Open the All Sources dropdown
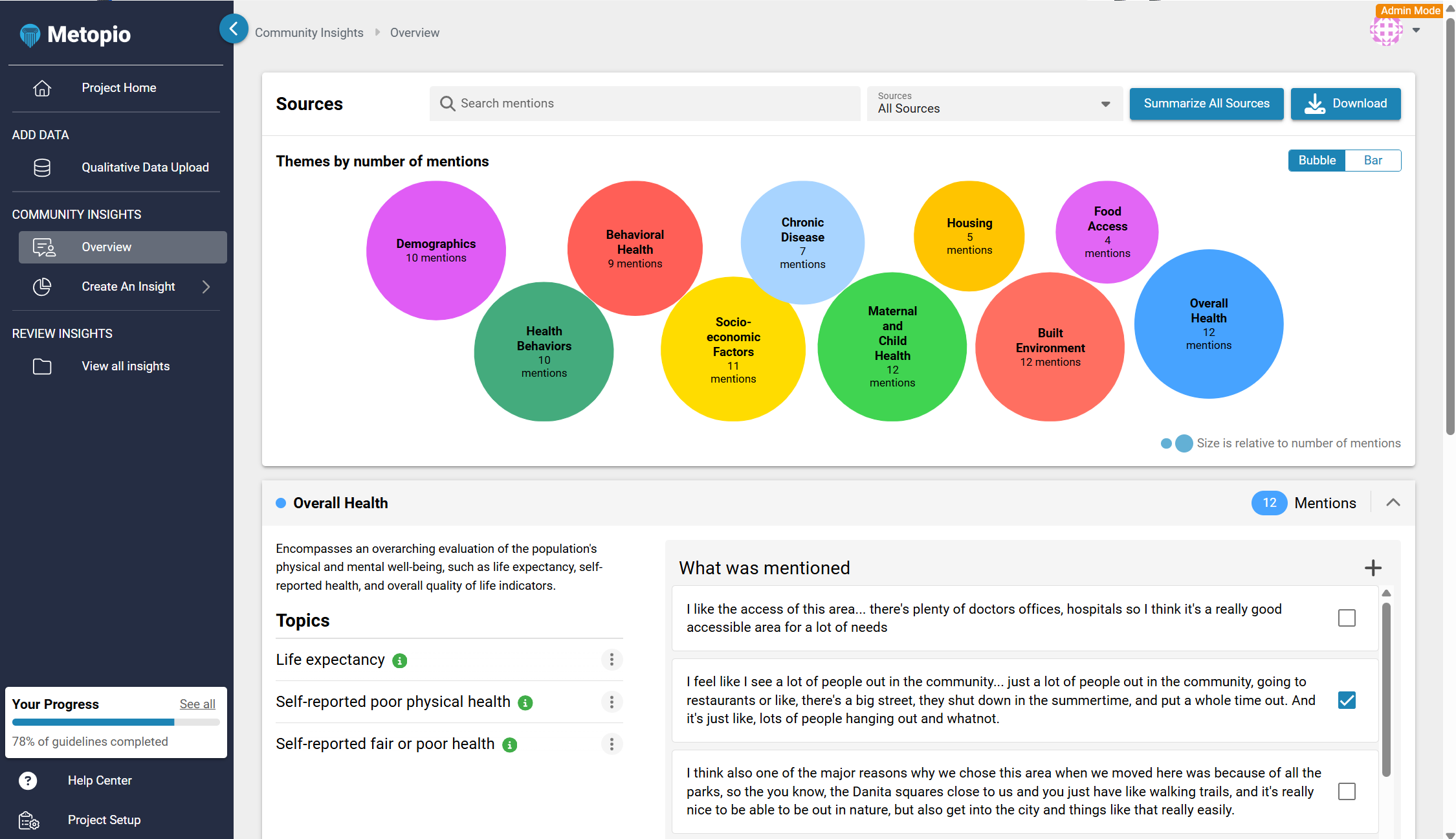 coord(995,104)
